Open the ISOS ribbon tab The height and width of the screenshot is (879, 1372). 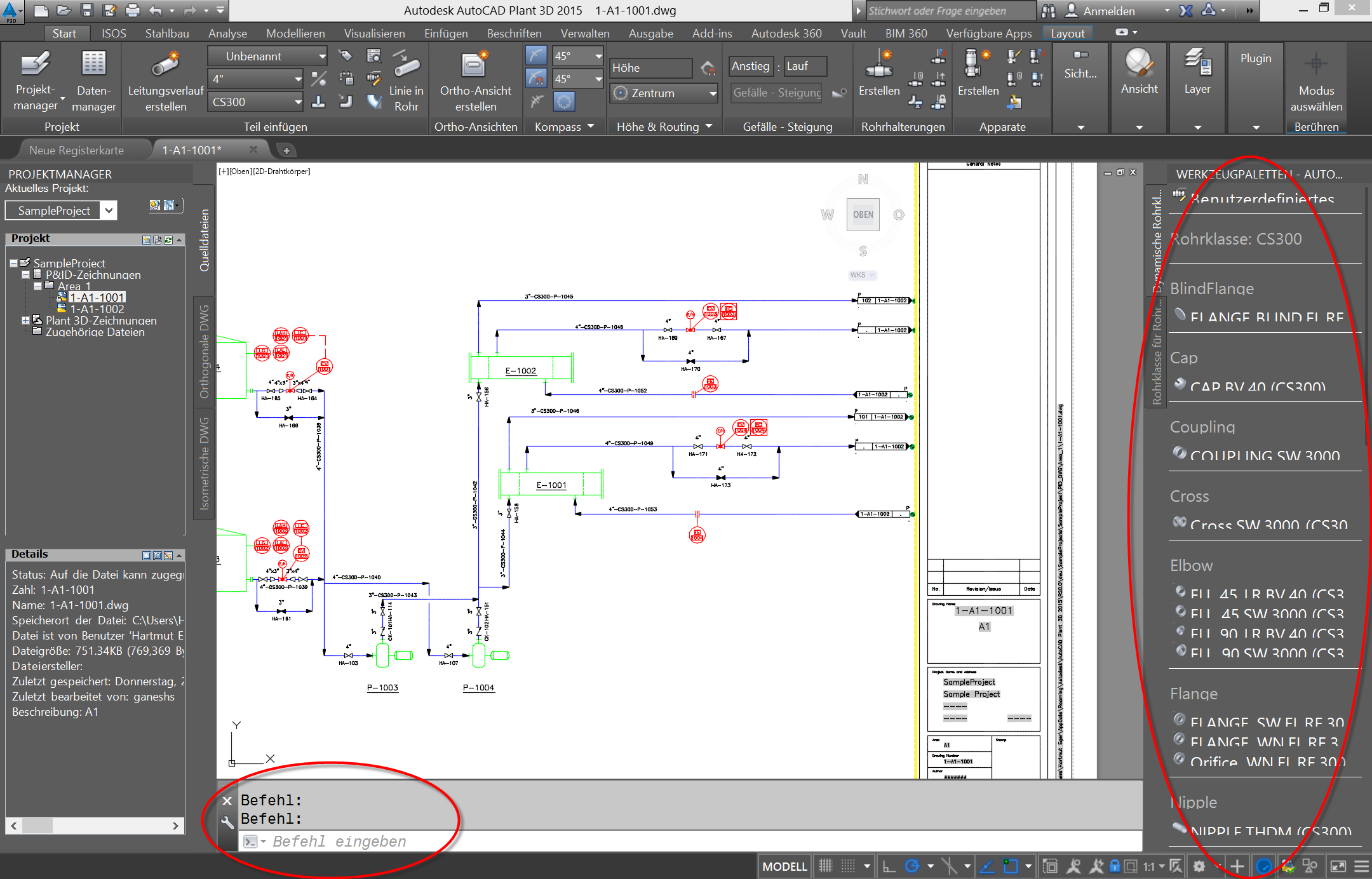[x=114, y=33]
